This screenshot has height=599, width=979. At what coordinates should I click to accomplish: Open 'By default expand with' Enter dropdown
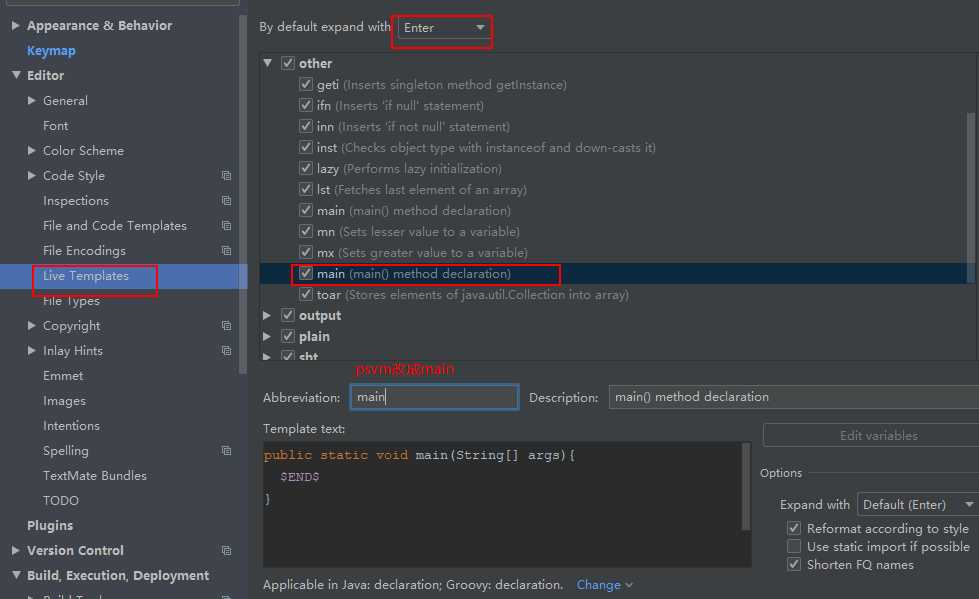point(444,27)
